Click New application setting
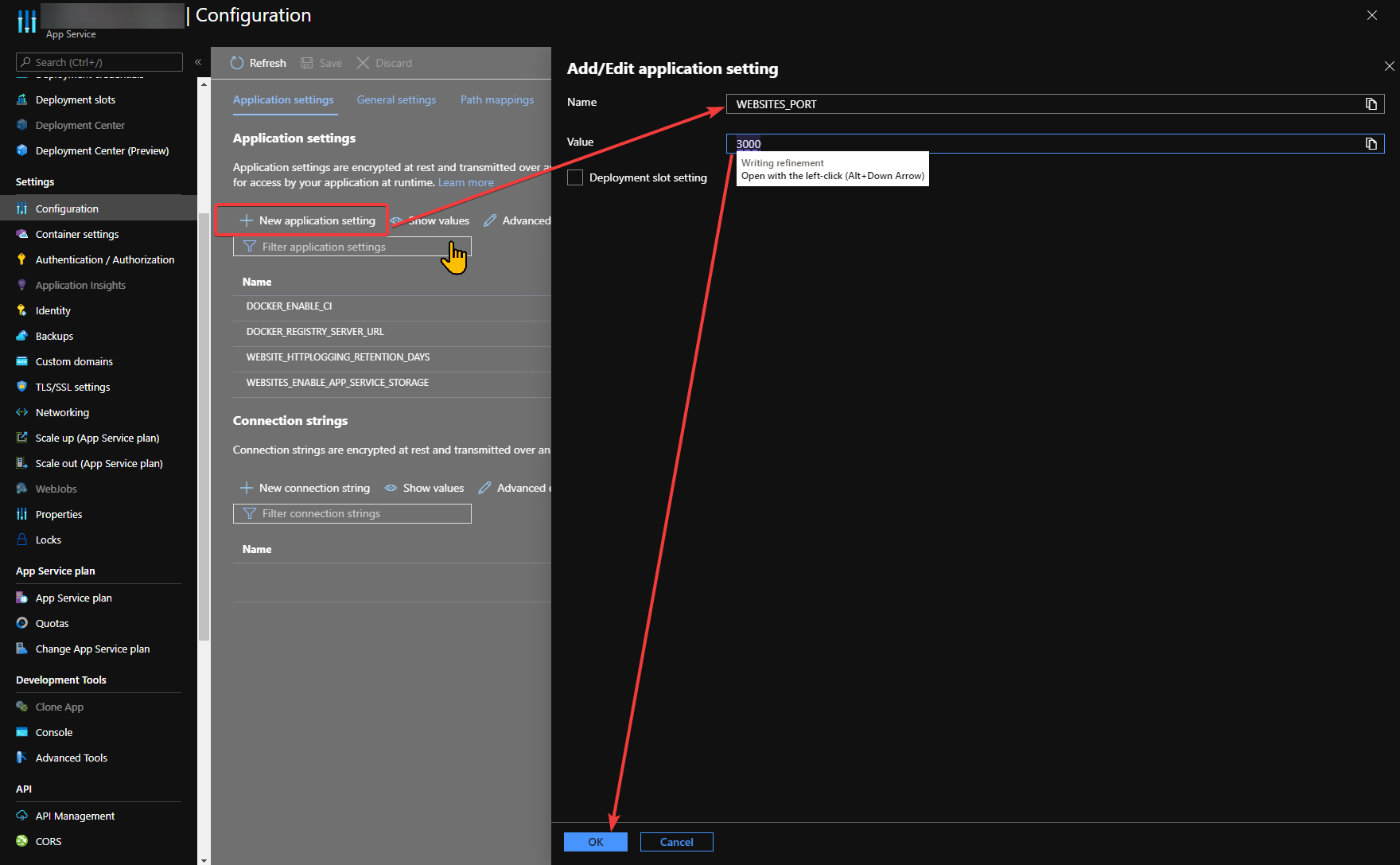Viewport: 1400px width, 865px height. (x=307, y=220)
